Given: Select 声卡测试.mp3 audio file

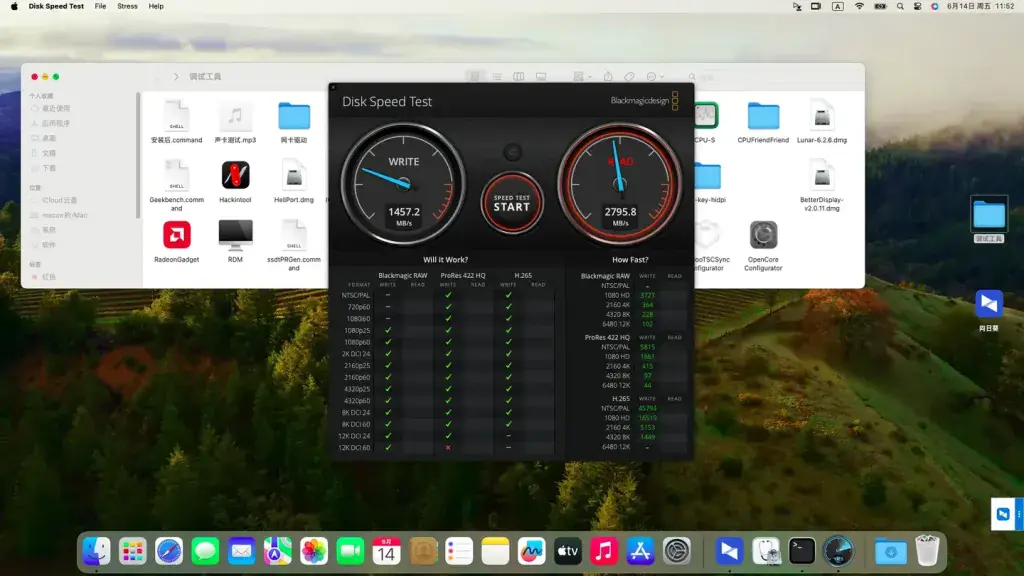Looking at the screenshot, I should pyautogui.click(x=235, y=121).
